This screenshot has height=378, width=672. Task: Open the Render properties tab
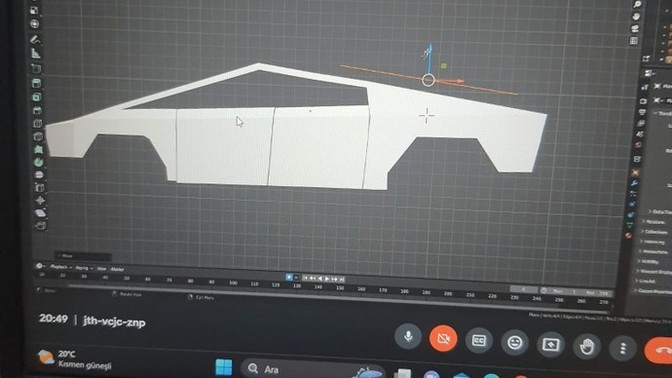click(x=644, y=101)
